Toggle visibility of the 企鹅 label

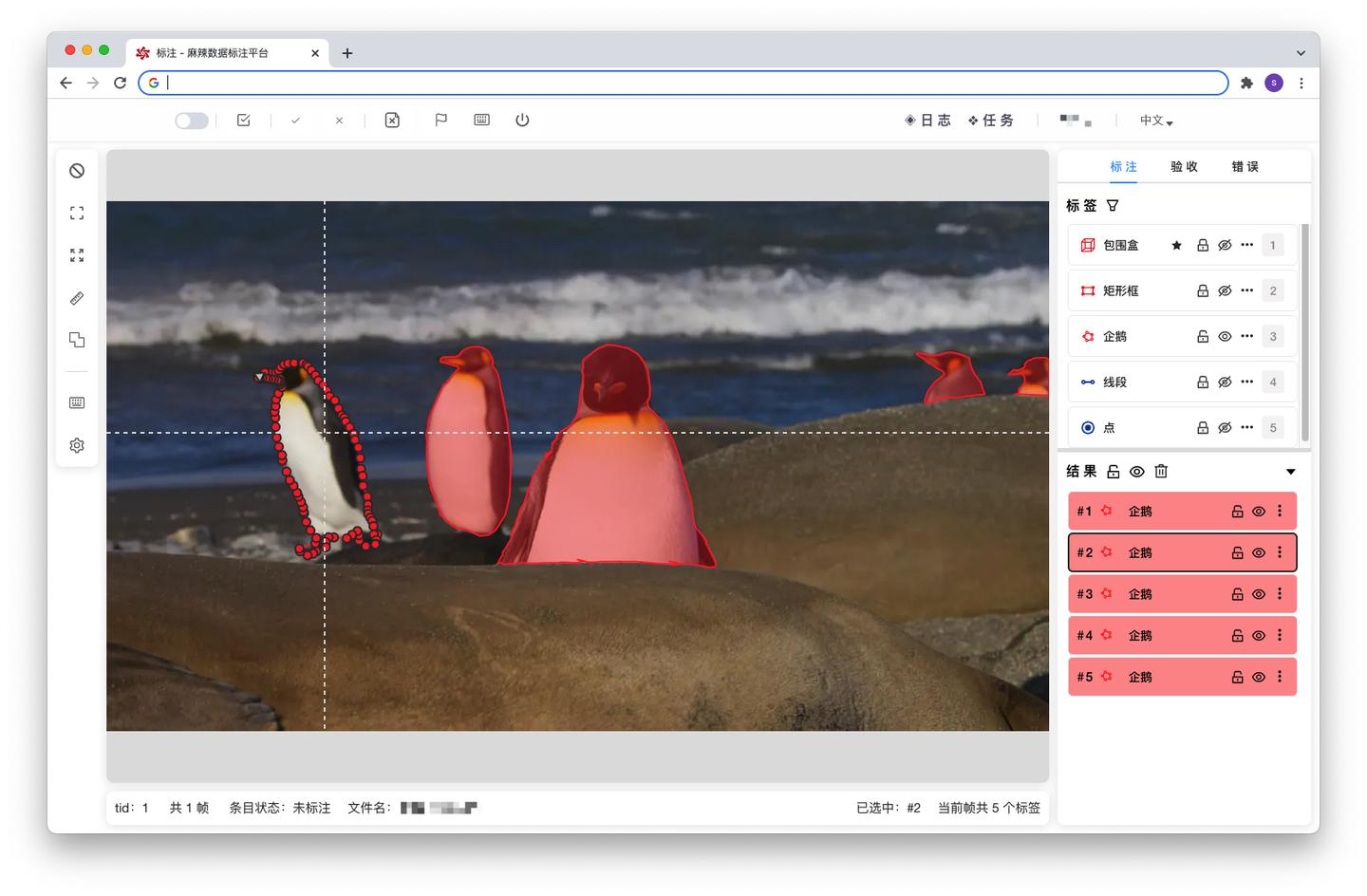pyautogui.click(x=1225, y=337)
